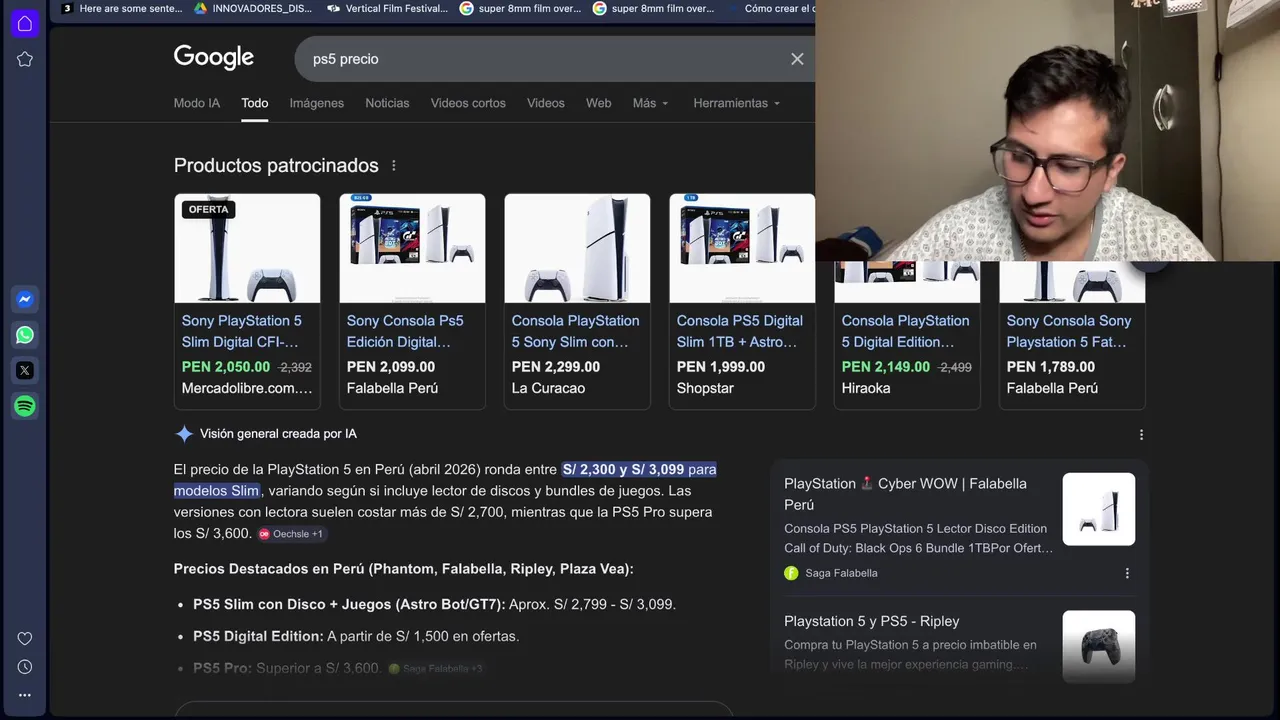Open Consola PlayStation 5 Sony Slim listing

tap(575, 331)
